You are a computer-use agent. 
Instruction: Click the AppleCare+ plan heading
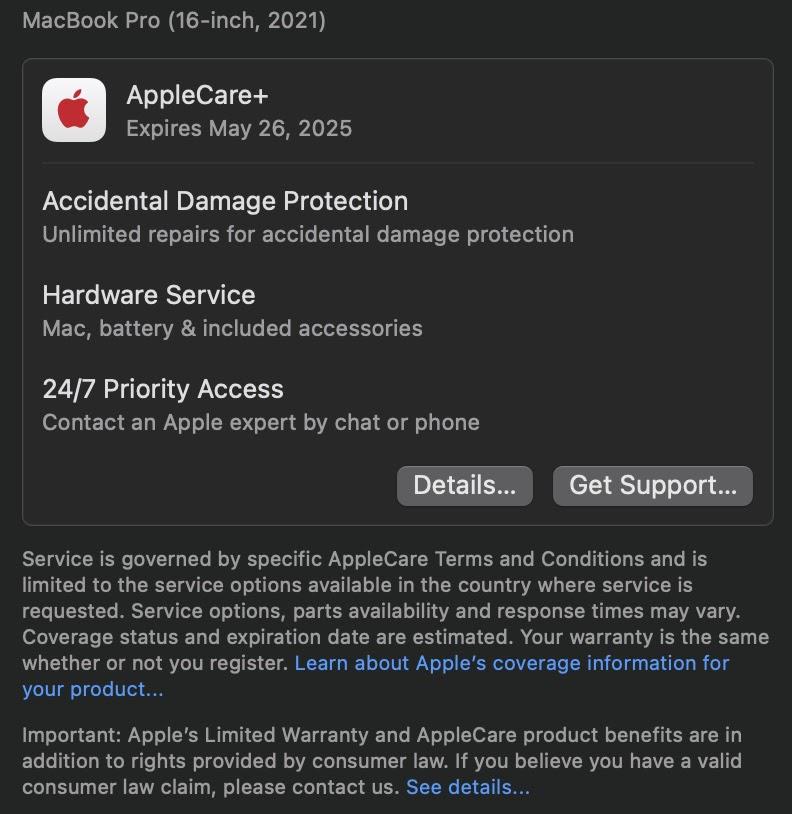tap(197, 95)
